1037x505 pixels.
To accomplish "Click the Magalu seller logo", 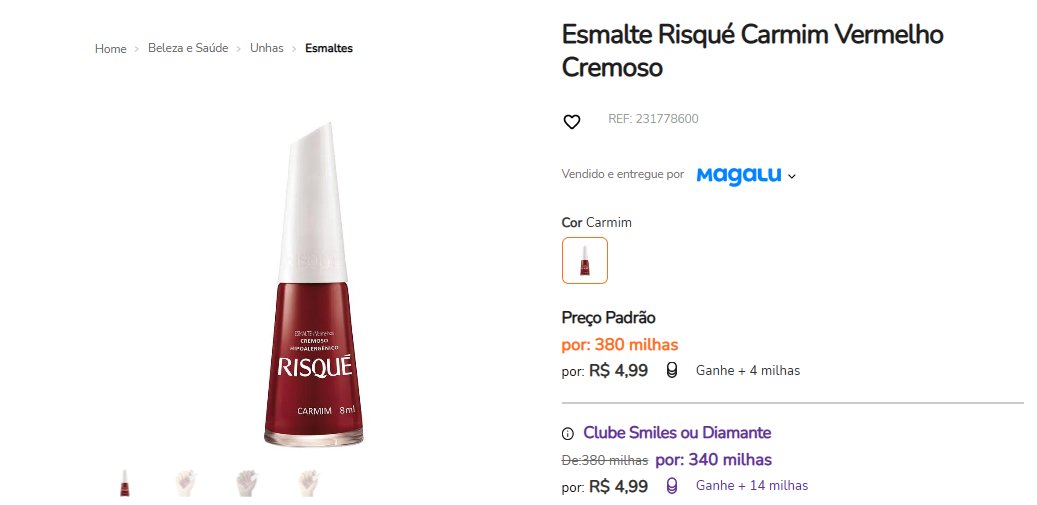I will [739, 176].
